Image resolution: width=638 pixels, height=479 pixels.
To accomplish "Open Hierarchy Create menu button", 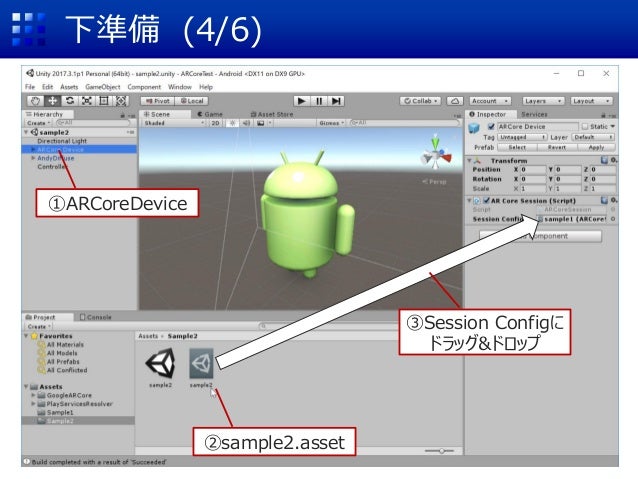I will click(38, 123).
